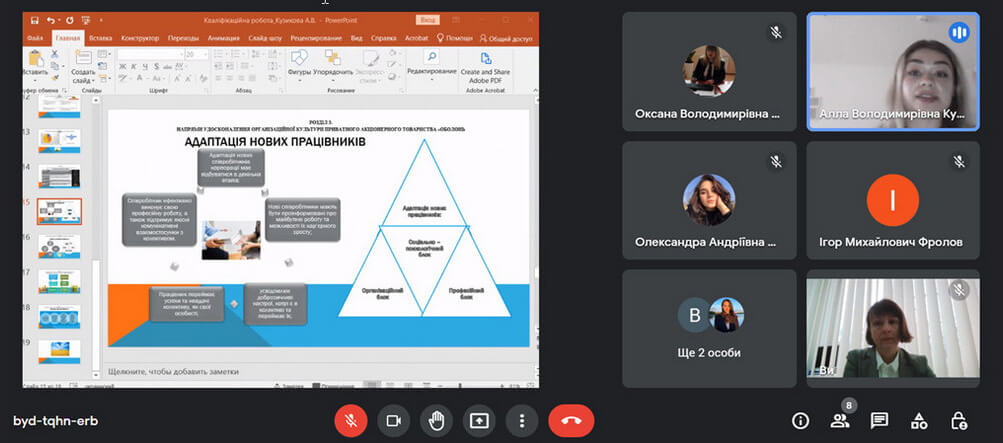Switch to the Анимация ribbon tab
Image resolution: width=1003 pixels, height=443 pixels.
pos(224,38)
